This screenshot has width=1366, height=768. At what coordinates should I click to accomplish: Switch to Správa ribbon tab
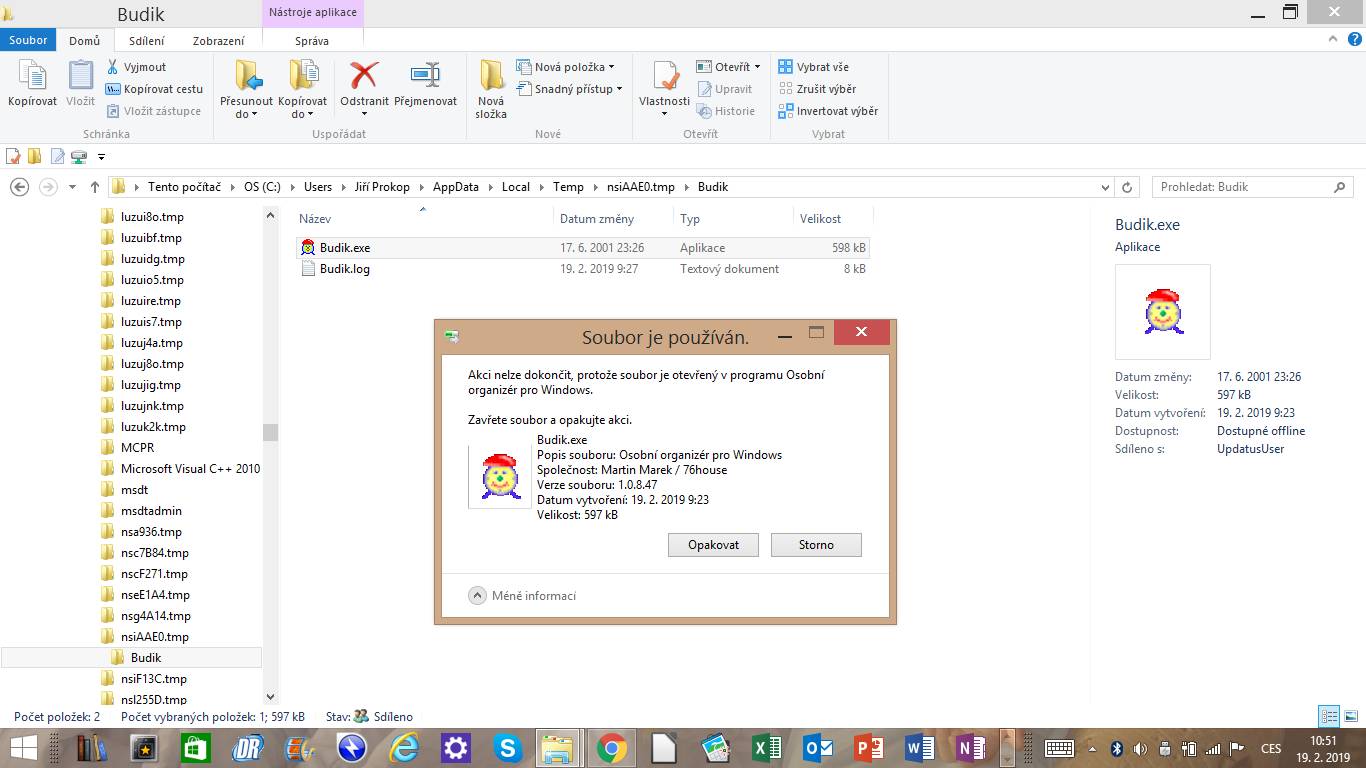point(312,41)
